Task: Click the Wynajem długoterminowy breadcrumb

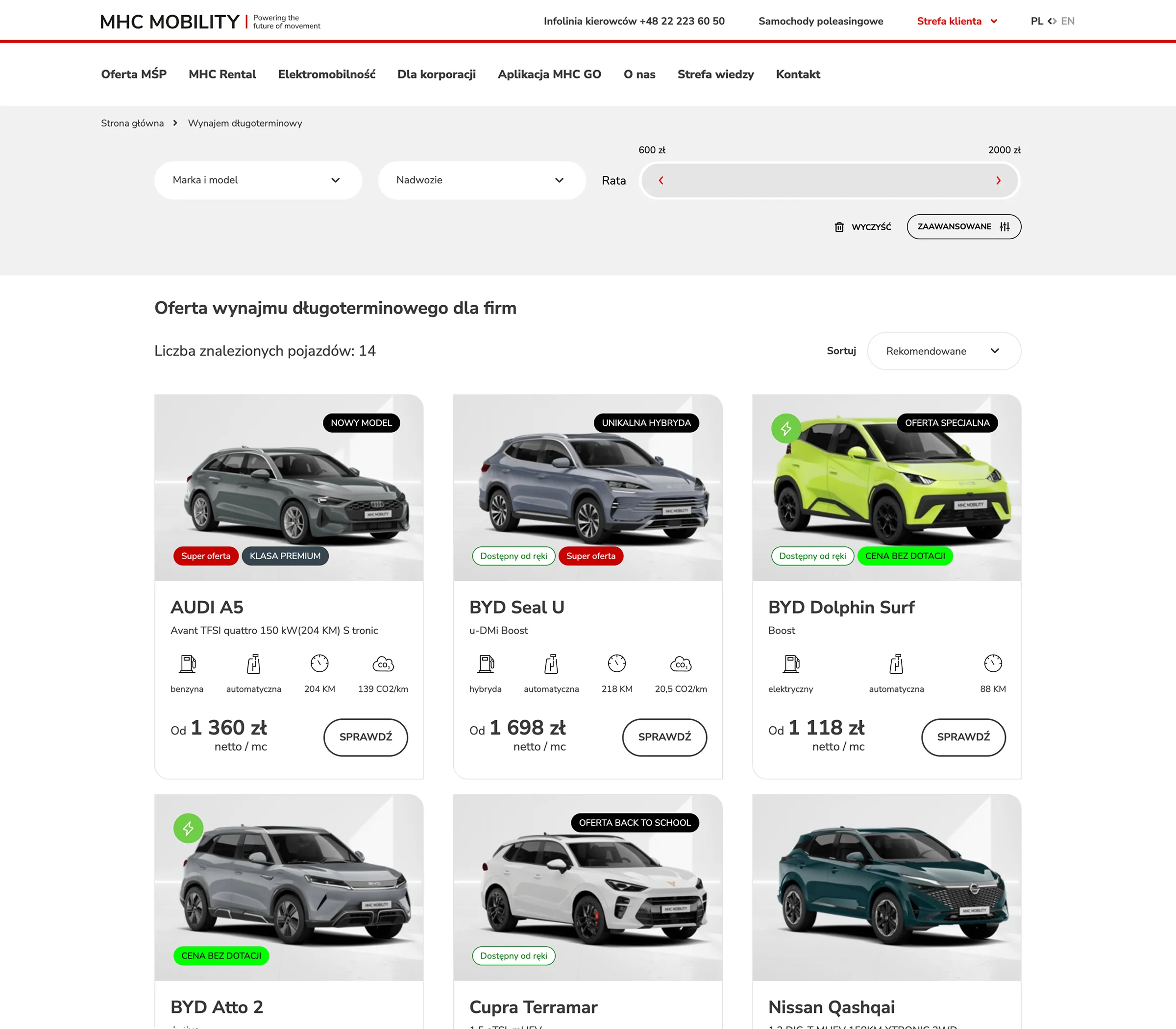Action: point(245,123)
